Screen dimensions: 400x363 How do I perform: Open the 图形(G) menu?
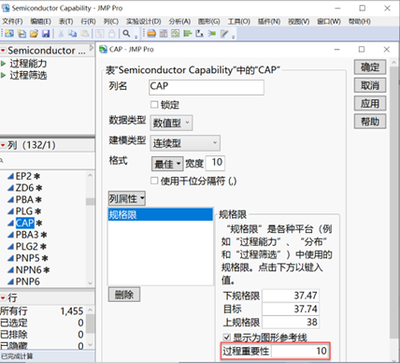pos(209,21)
